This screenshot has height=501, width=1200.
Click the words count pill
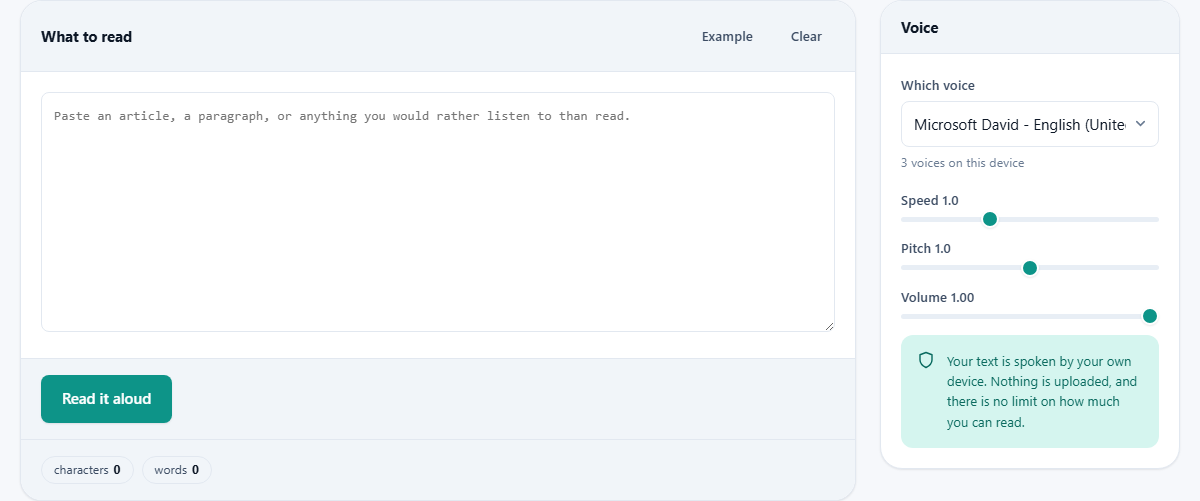point(177,470)
